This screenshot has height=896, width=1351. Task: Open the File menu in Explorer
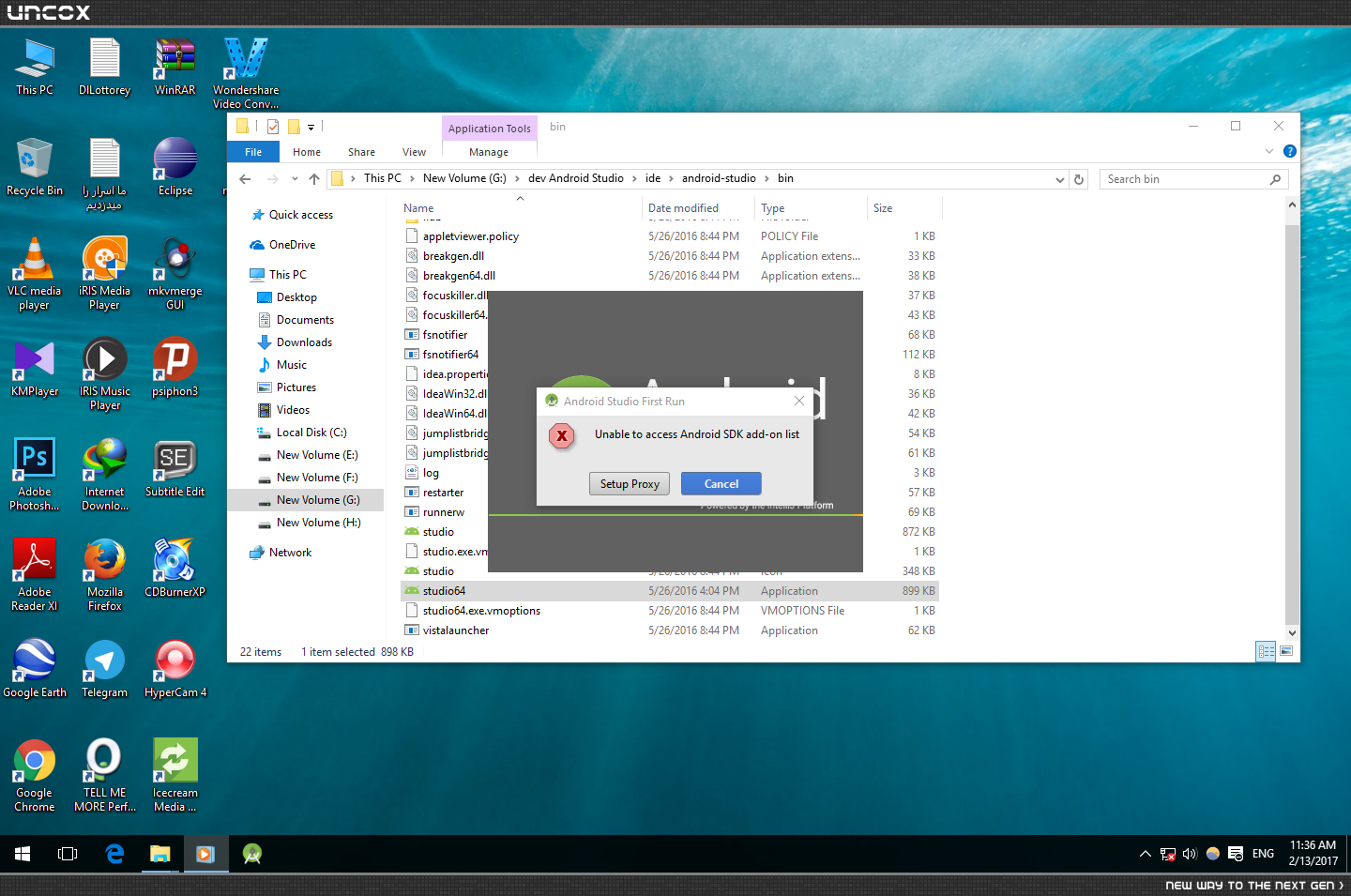253,152
